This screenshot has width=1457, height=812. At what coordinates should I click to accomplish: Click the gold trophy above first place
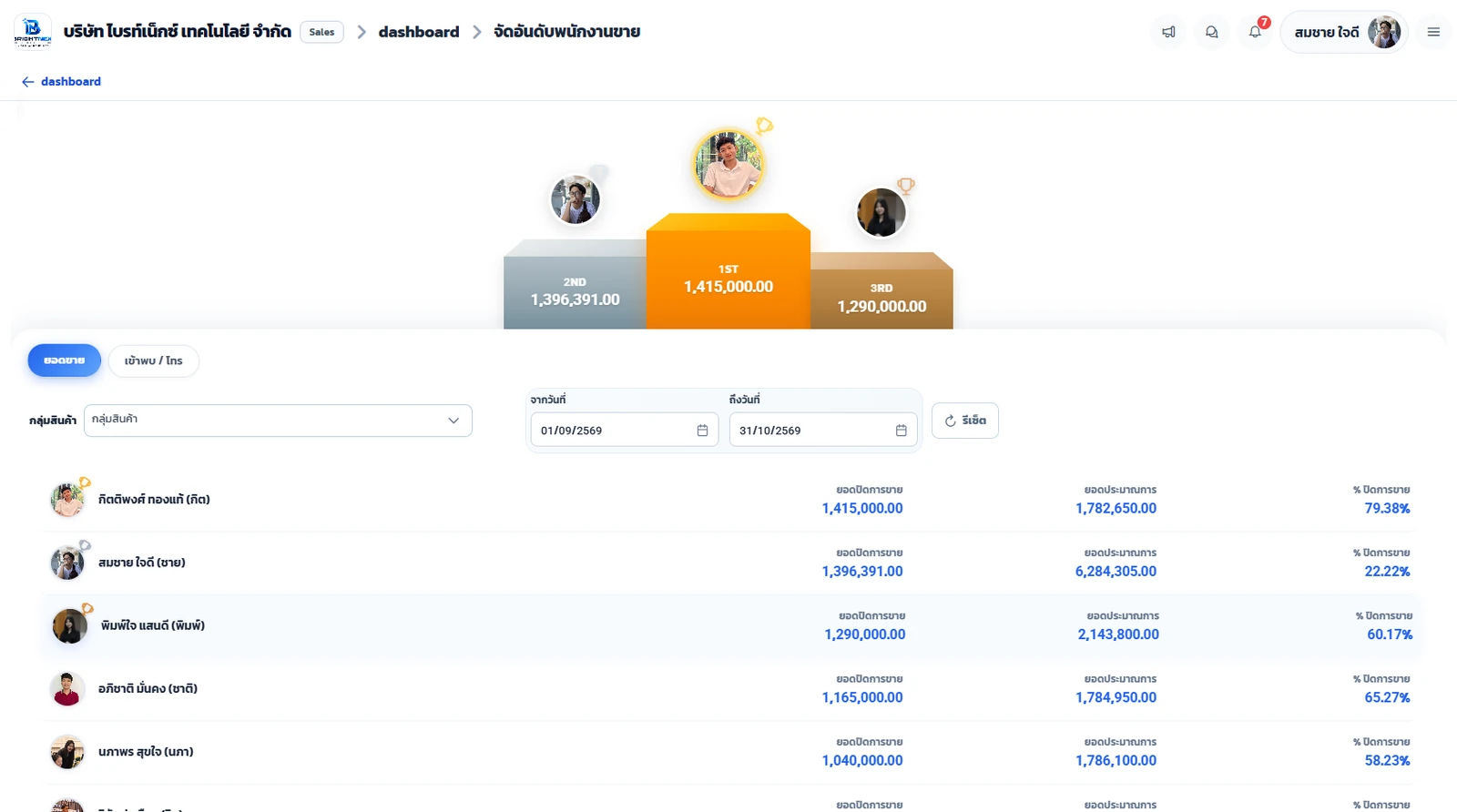pos(764,126)
